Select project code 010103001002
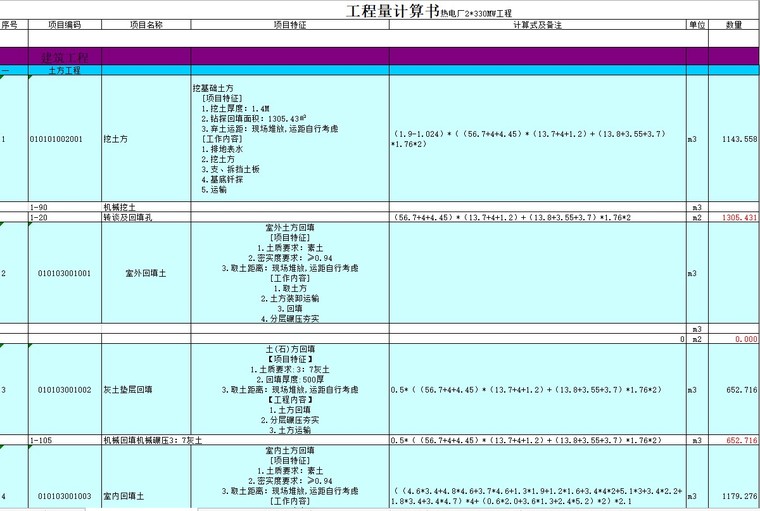The image size is (760, 511). [65, 390]
